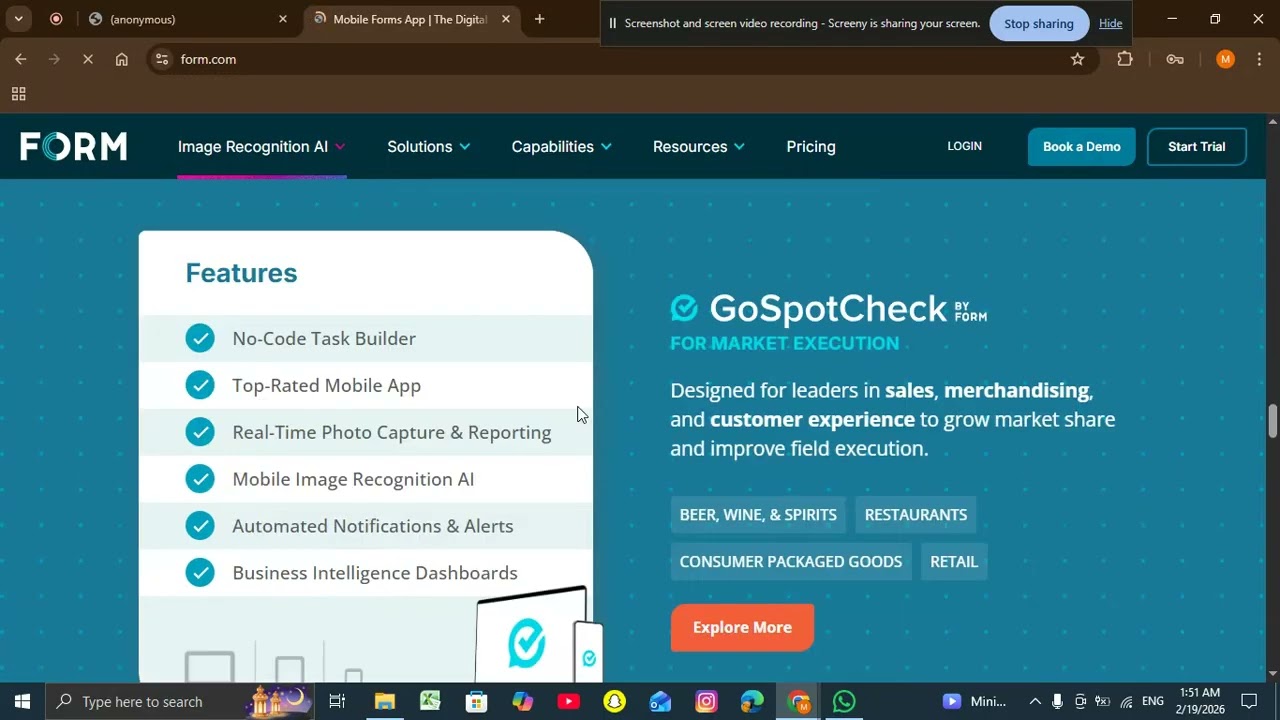Expand the Capabilities dropdown menu
1280x720 pixels.
[562, 146]
